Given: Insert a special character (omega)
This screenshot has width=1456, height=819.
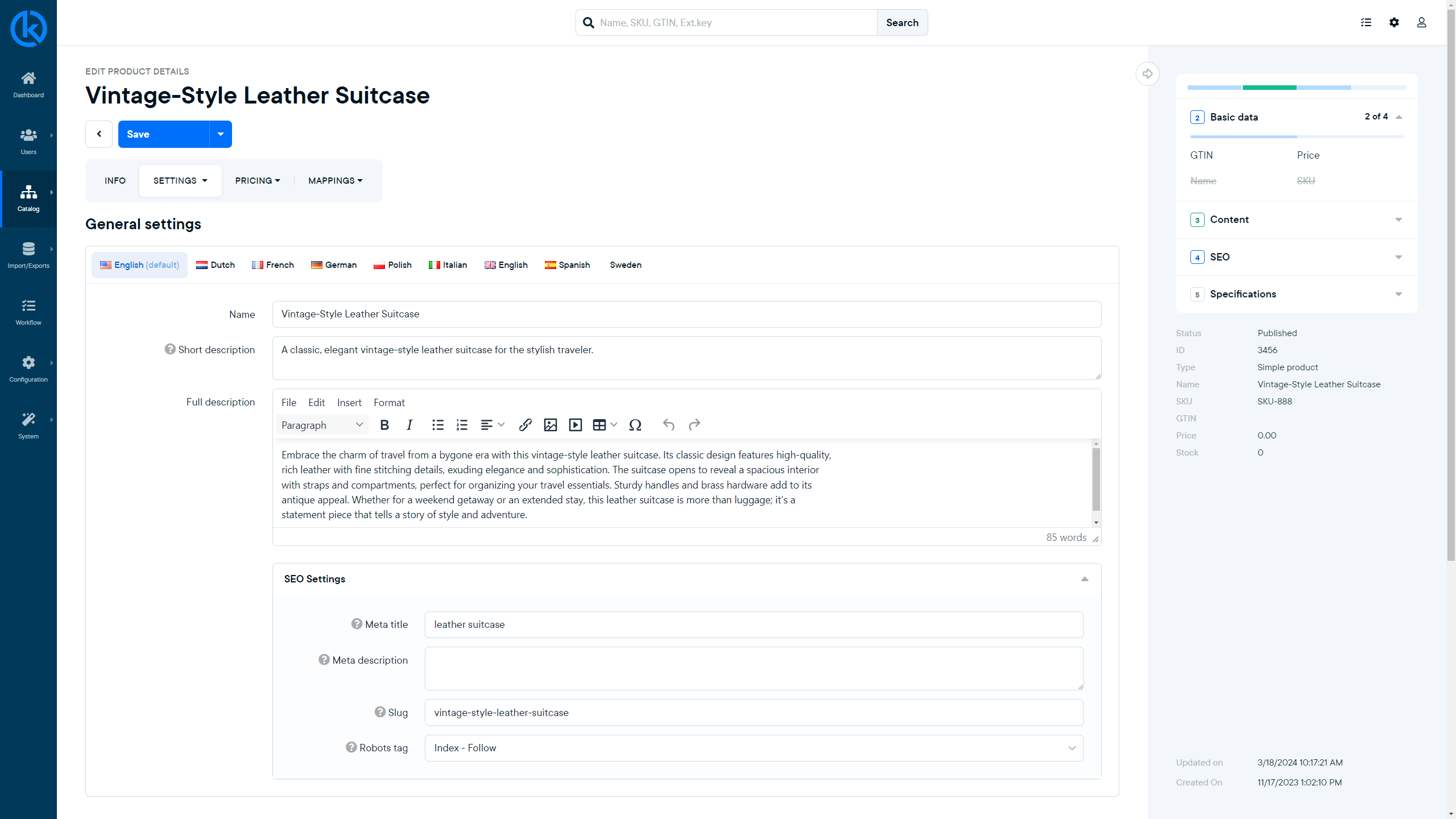Looking at the screenshot, I should 635,425.
